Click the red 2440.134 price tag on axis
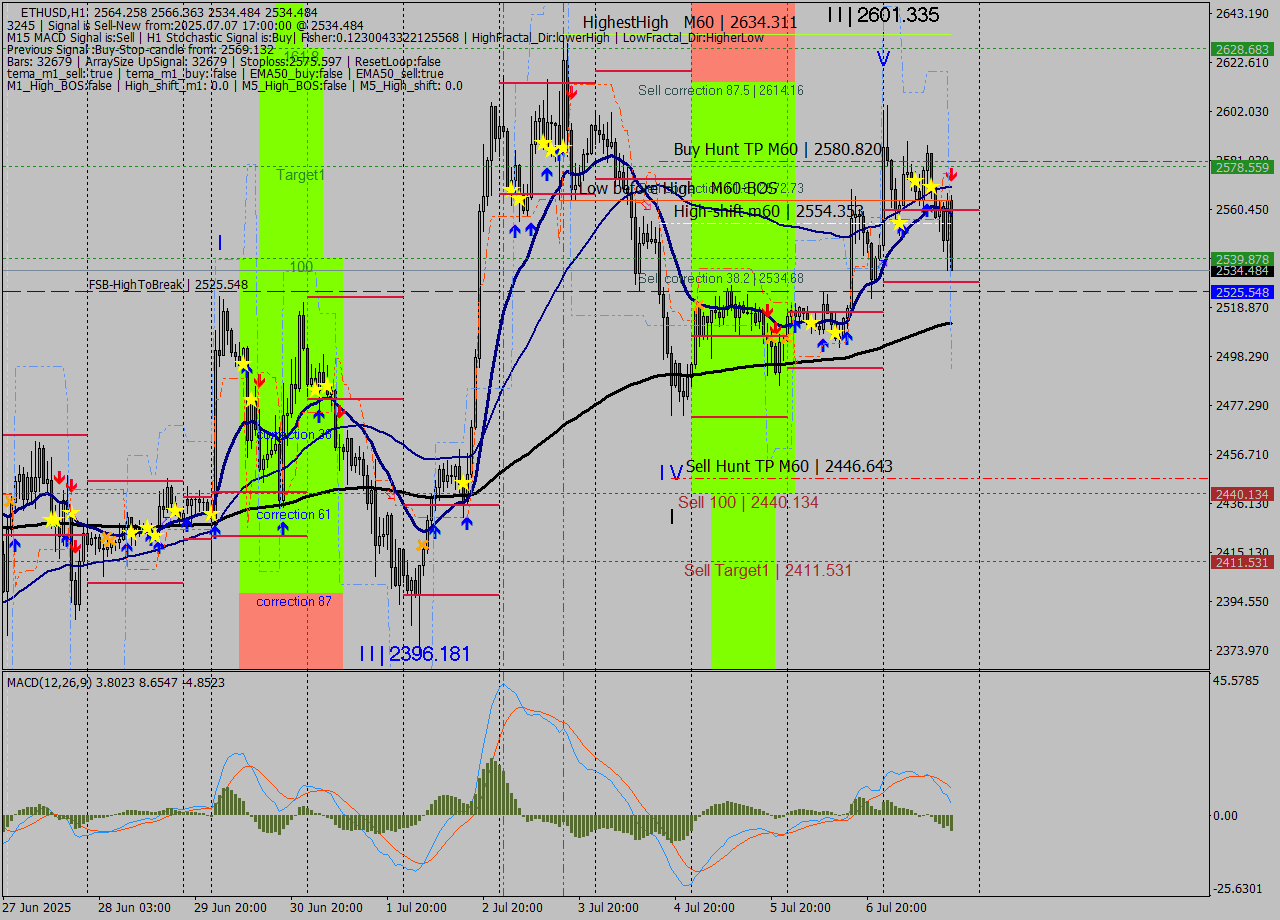The height and width of the screenshot is (920, 1280). click(1241, 494)
